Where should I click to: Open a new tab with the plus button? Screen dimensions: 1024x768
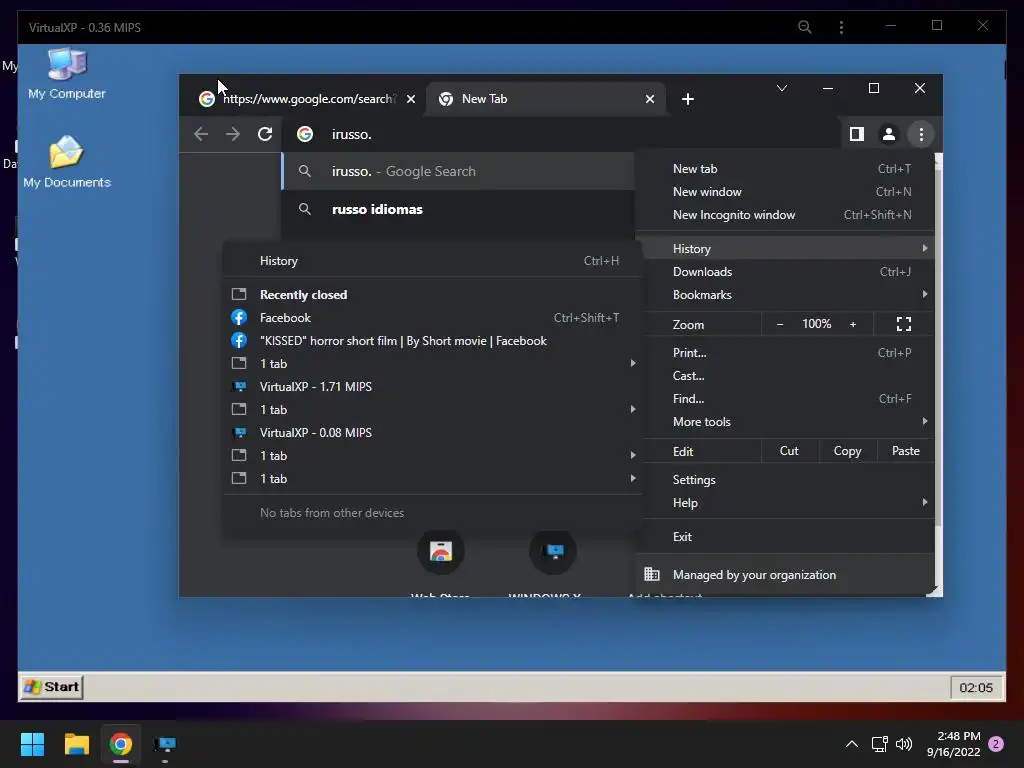tap(688, 99)
